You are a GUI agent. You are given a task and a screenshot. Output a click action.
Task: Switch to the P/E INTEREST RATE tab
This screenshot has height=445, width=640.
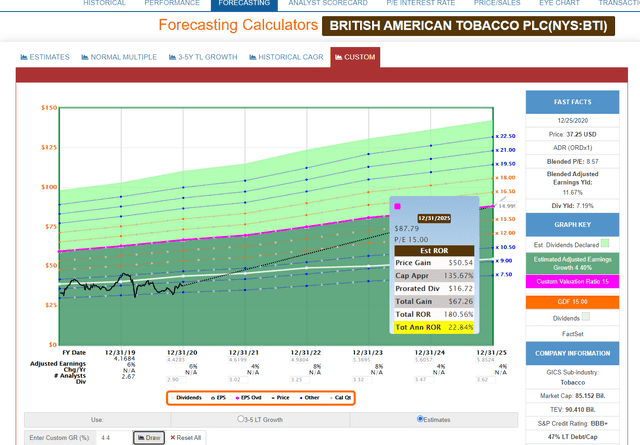420,3
